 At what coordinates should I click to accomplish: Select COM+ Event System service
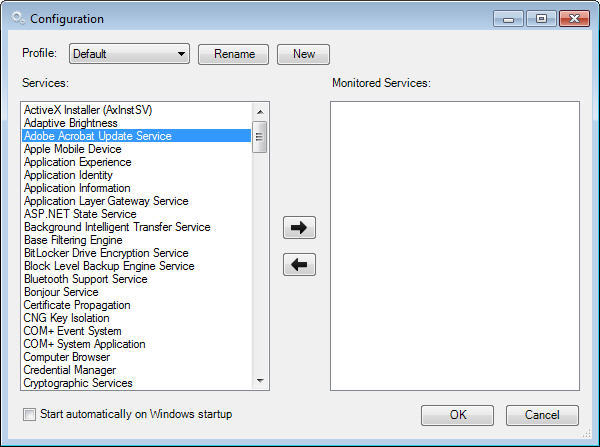[136, 331]
